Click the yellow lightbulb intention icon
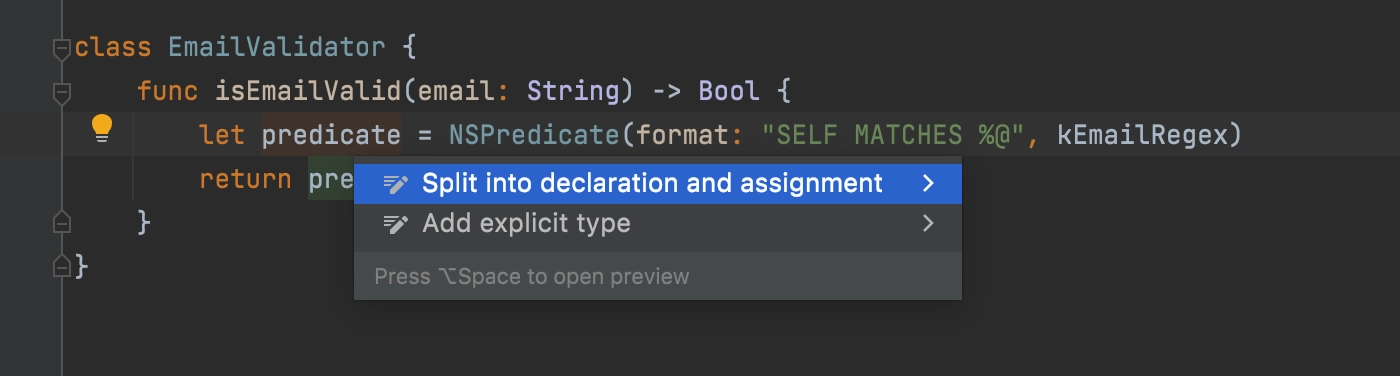The width and height of the screenshot is (1400, 376). pos(102,129)
